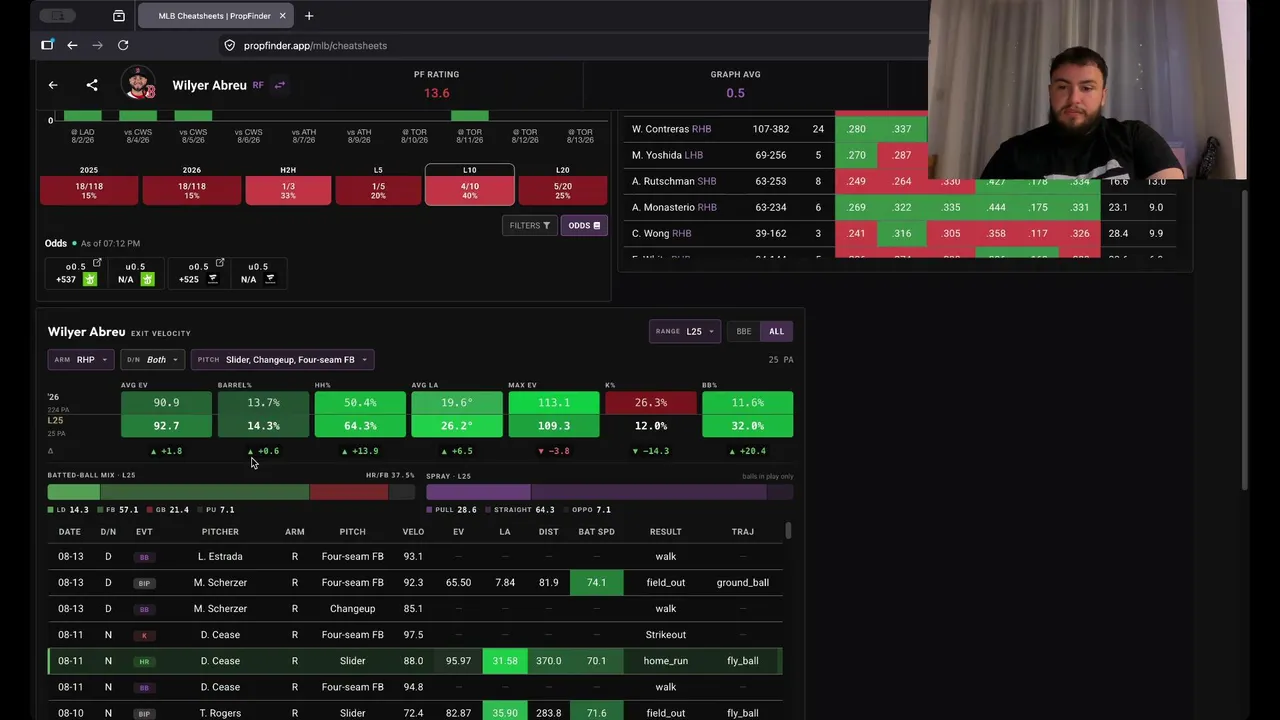Select the o0.5 +537 over bet
1280x720 pixels.
pos(75,273)
